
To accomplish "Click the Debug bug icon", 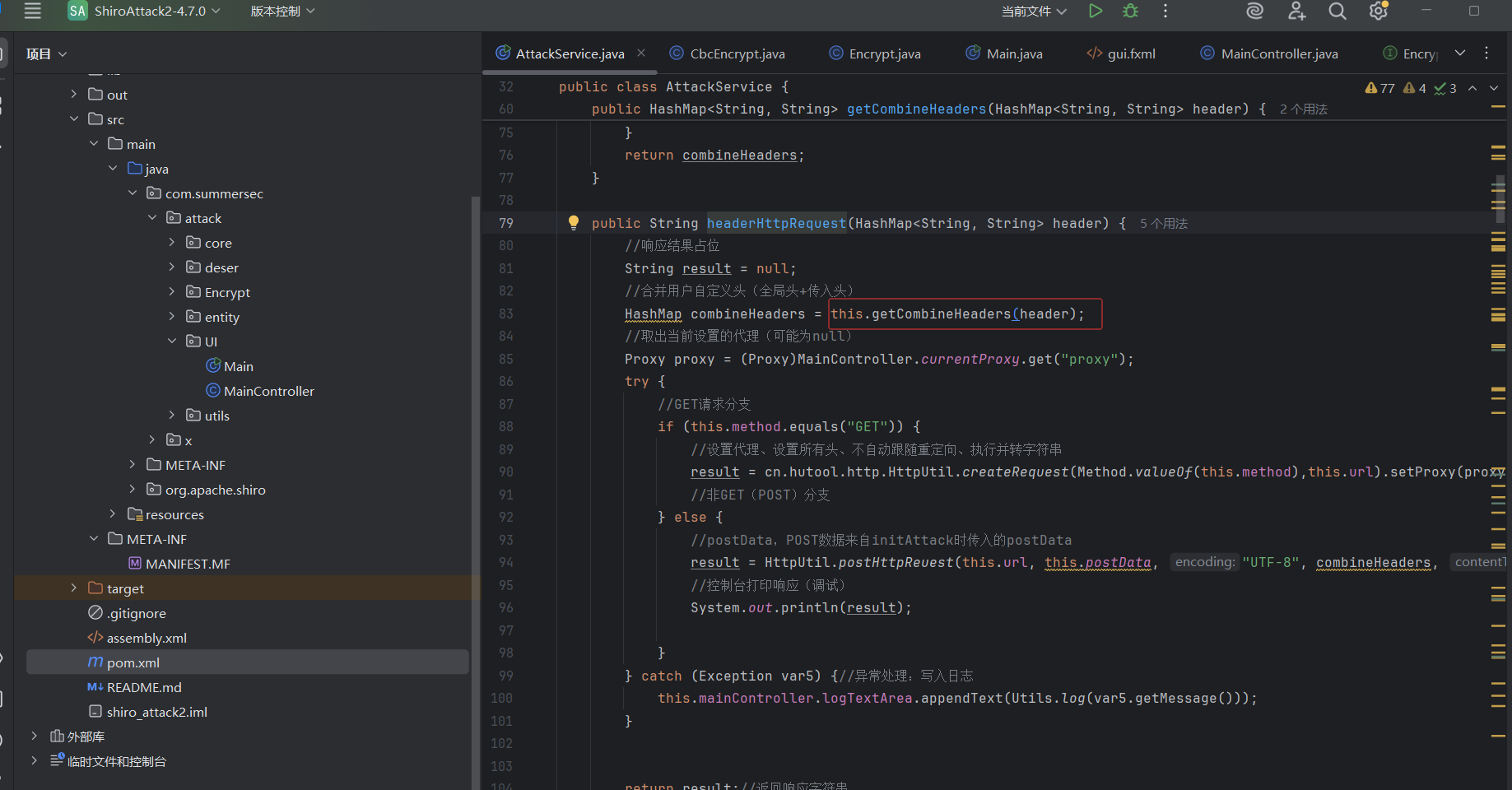I will [x=1131, y=12].
